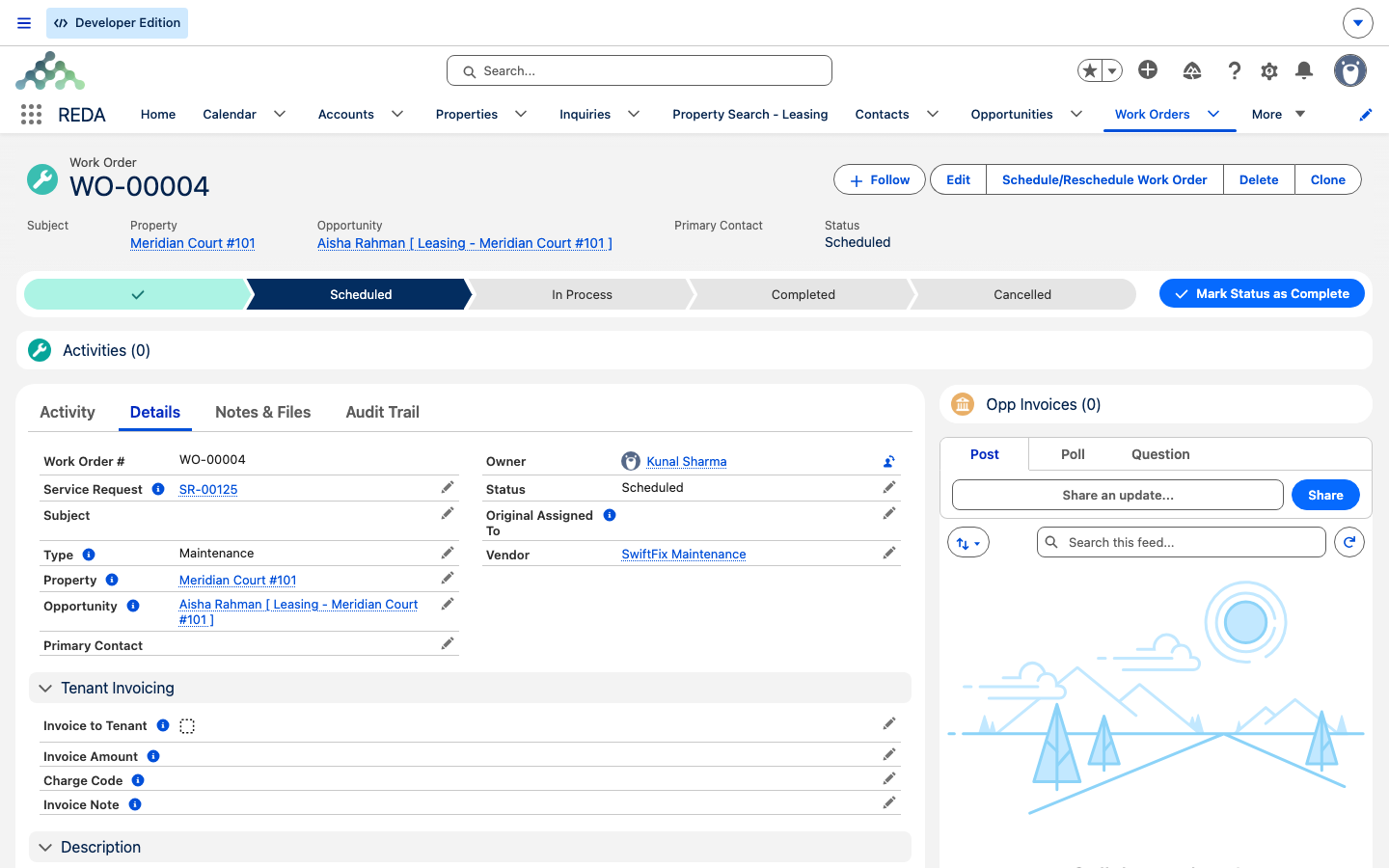Expand the Accounts nav dropdown
The height and width of the screenshot is (868, 1389).
(397, 114)
